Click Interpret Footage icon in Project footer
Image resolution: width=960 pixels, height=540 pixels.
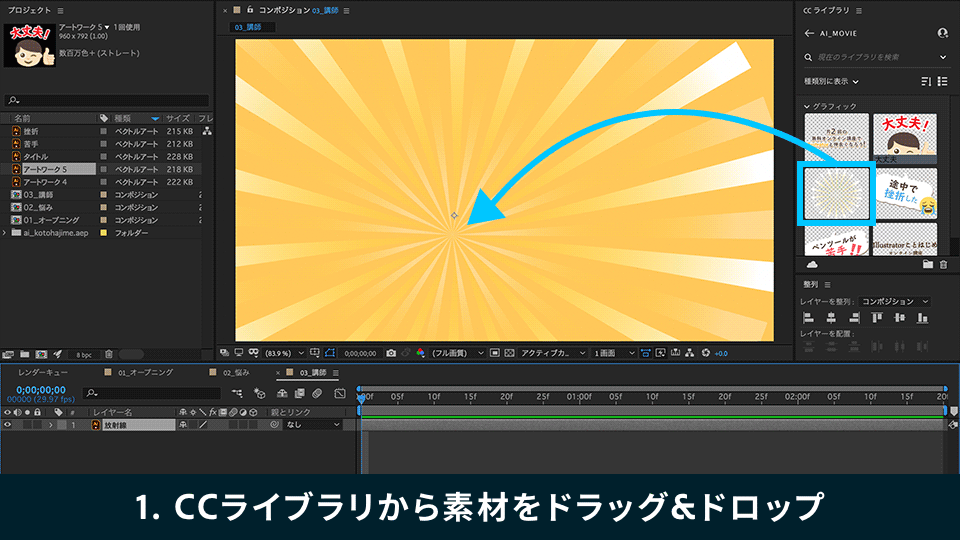click(x=8, y=354)
